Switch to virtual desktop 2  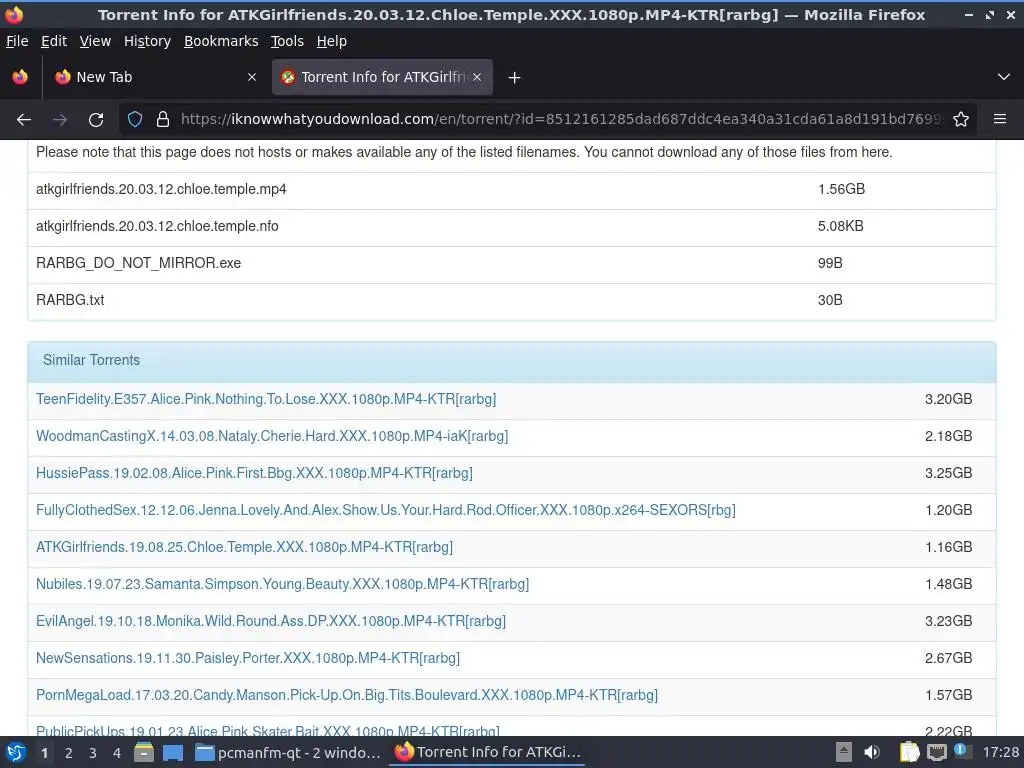[x=69, y=753]
